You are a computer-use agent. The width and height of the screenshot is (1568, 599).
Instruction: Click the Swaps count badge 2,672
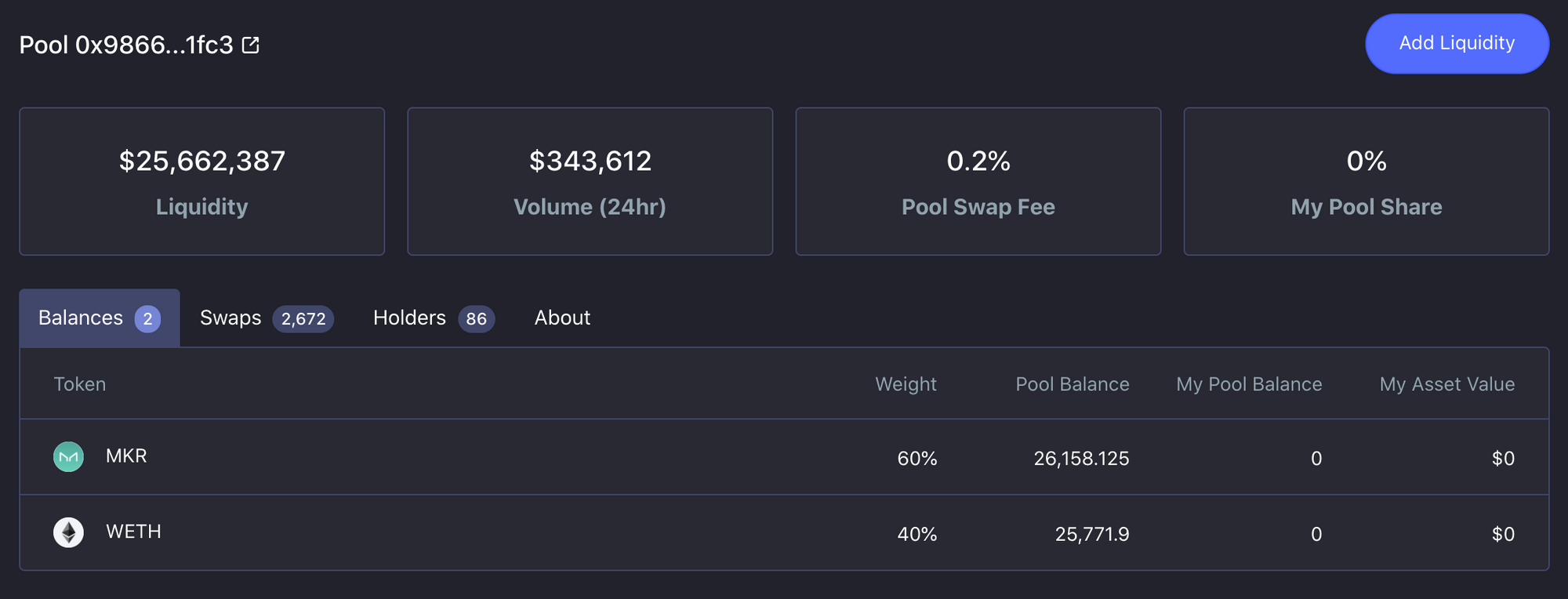click(303, 319)
